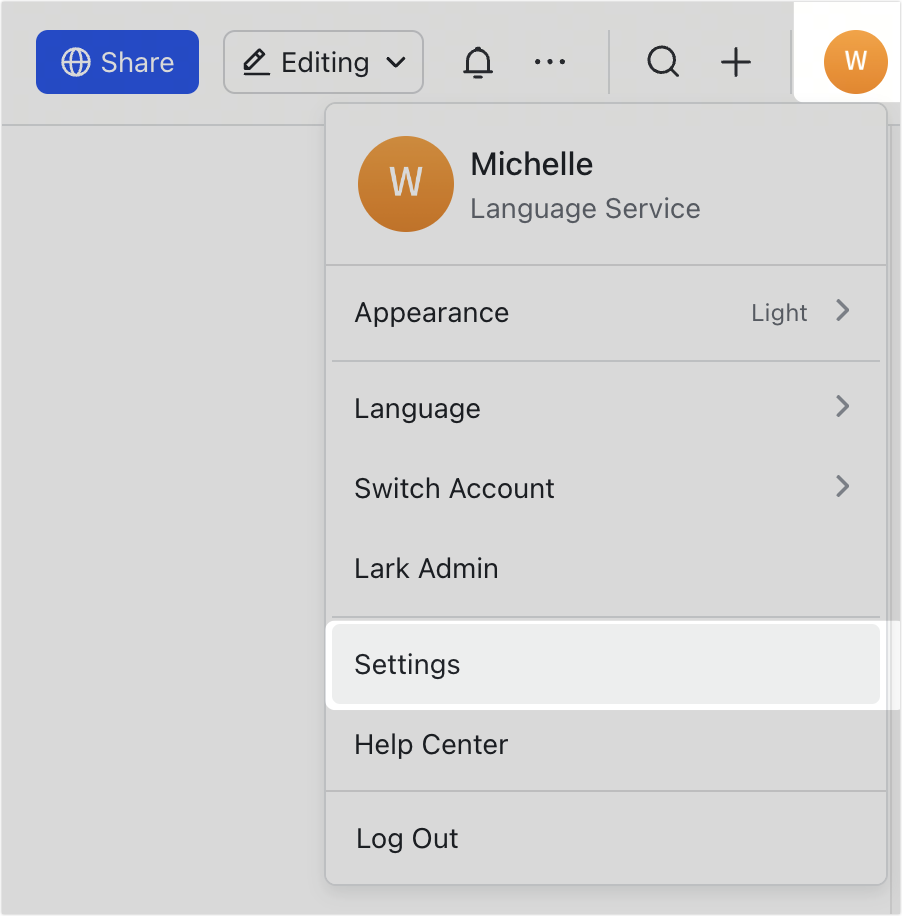The width and height of the screenshot is (902, 916).
Task: Click the Michelle name text
Action: coord(532,164)
